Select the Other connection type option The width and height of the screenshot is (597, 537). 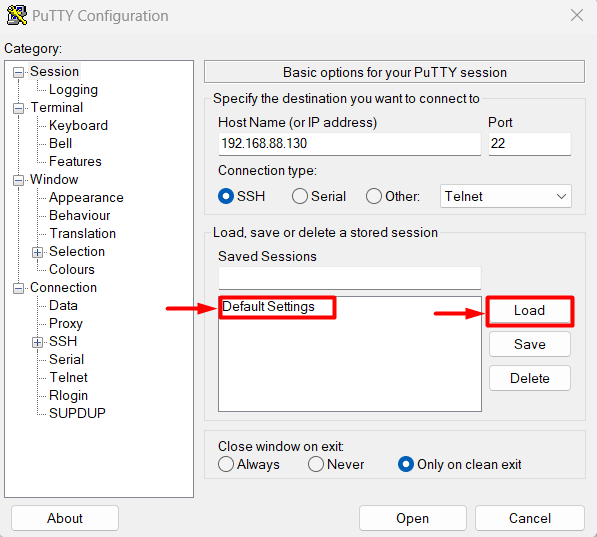click(x=374, y=197)
